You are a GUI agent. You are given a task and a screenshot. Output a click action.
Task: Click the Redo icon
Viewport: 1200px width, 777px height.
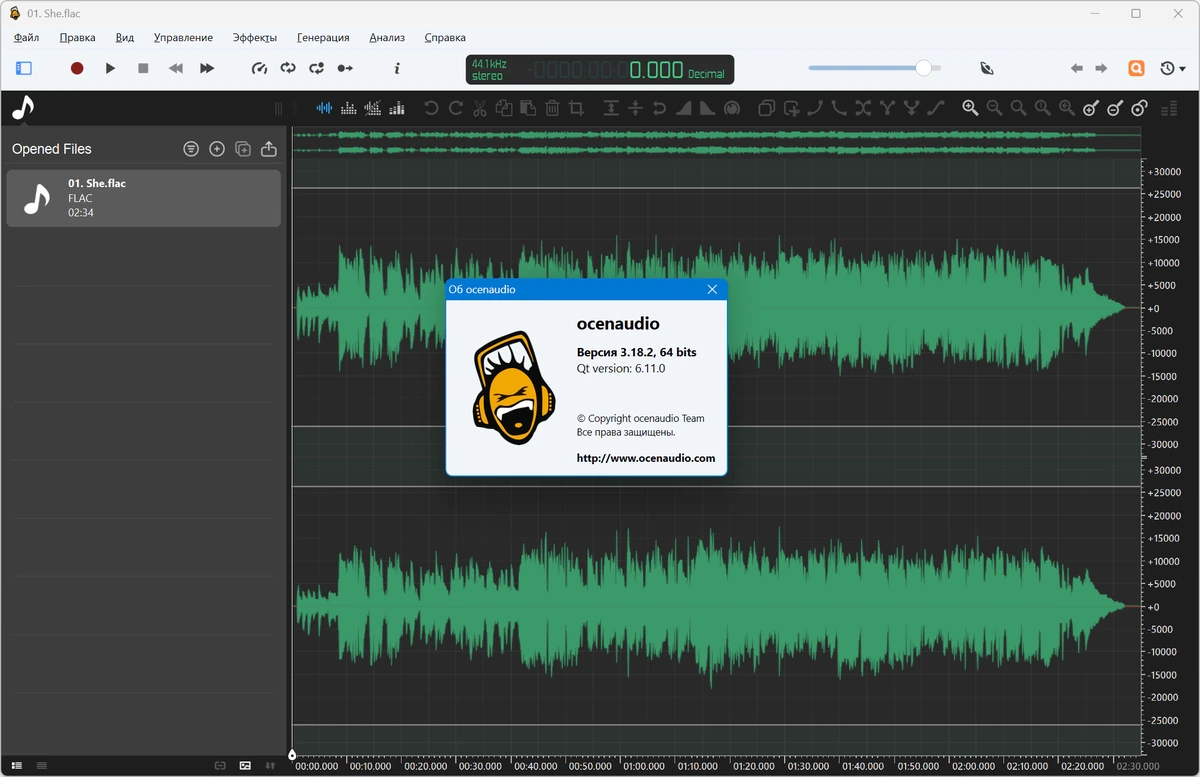click(x=456, y=108)
